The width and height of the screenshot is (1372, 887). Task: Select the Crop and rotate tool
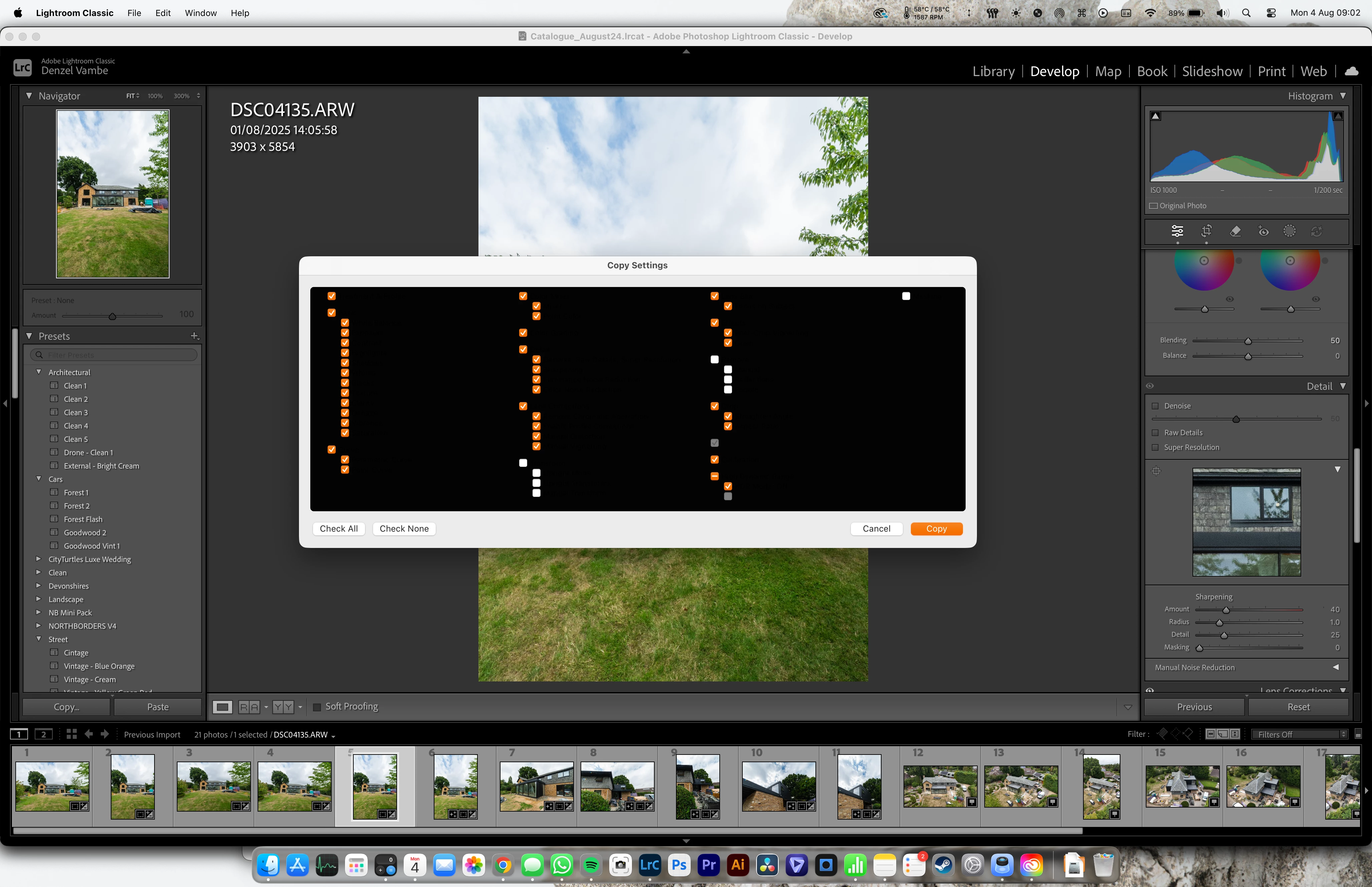click(x=1206, y=231)
